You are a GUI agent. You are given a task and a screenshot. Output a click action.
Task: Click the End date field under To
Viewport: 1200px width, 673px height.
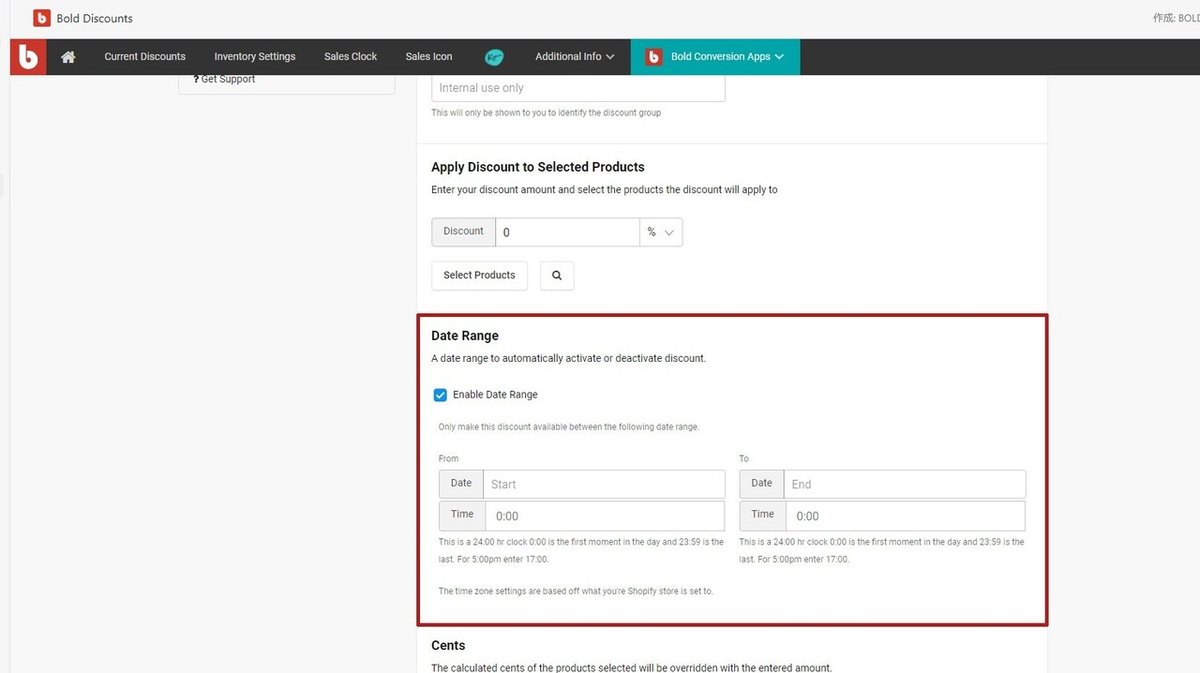pyautogui.click(x=904, y=484)
